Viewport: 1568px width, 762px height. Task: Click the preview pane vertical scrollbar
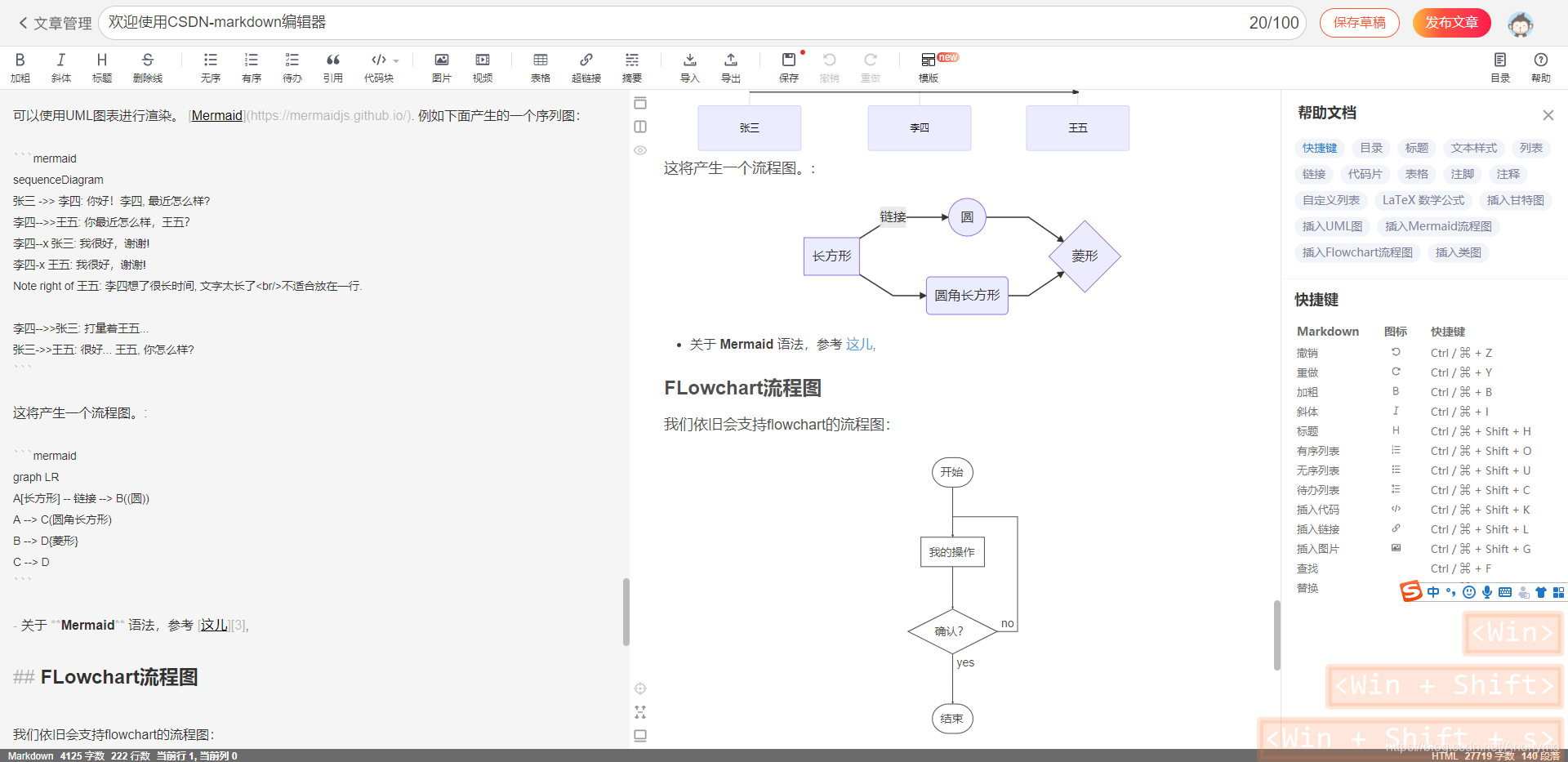(x=1276, y=635)
